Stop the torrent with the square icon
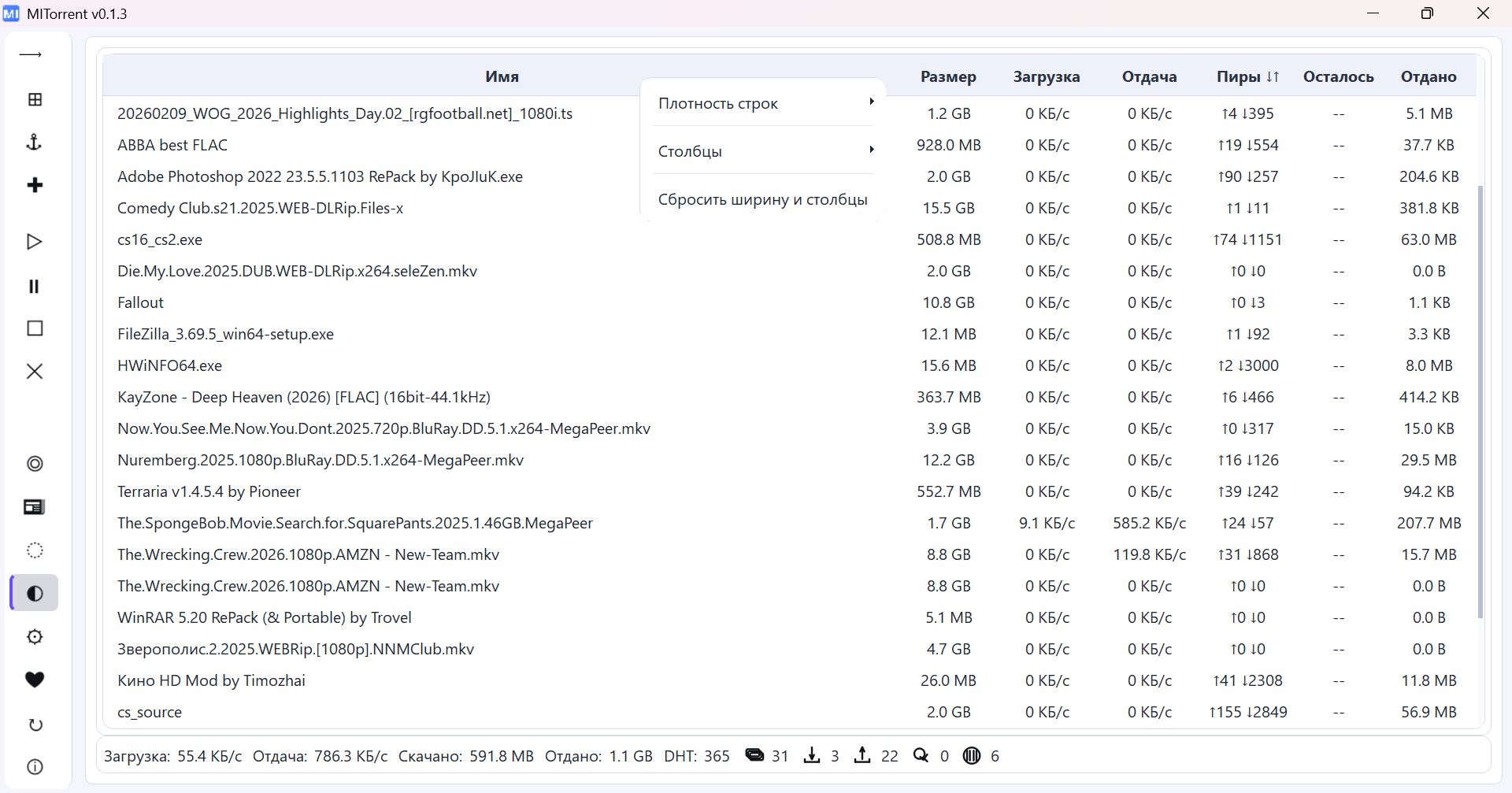Viewport: 1512px width, 793px height. click(34, 328)
